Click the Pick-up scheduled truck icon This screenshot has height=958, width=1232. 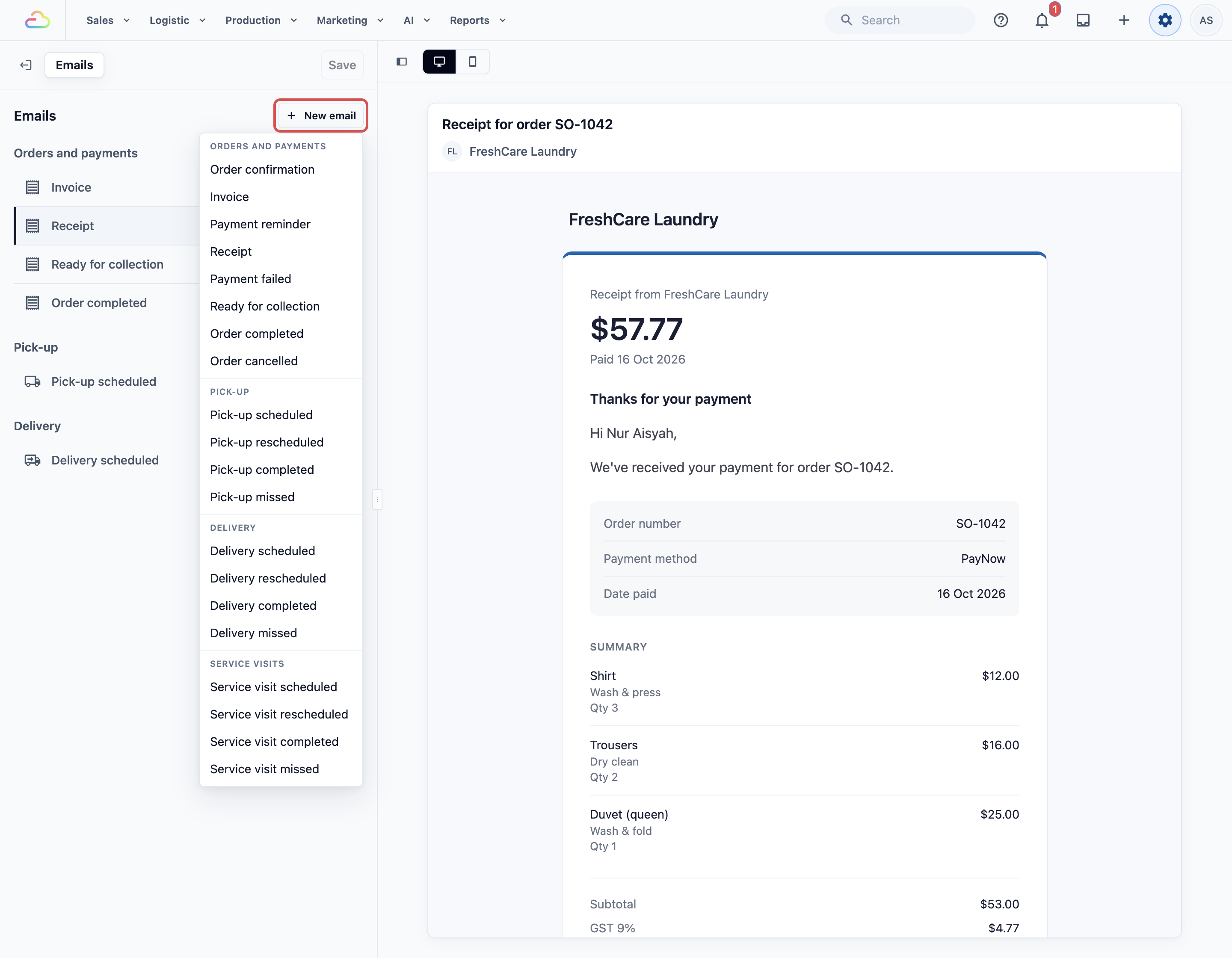coord(33,382)
